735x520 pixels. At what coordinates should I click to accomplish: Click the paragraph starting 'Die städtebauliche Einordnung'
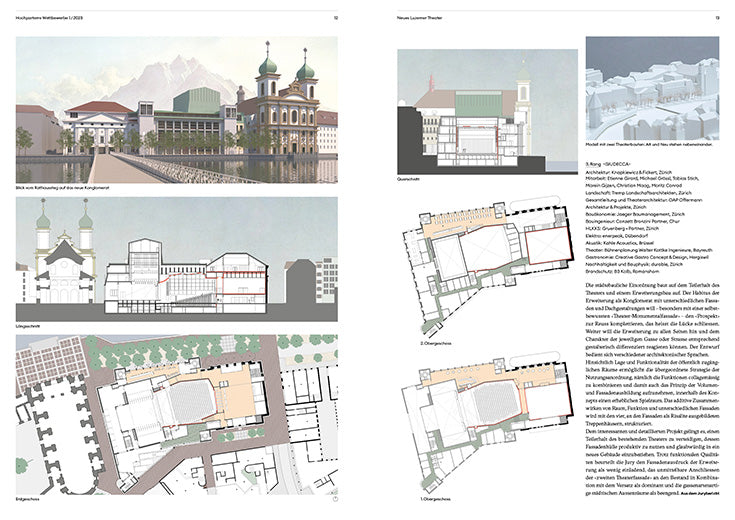(x=652, y=320)
